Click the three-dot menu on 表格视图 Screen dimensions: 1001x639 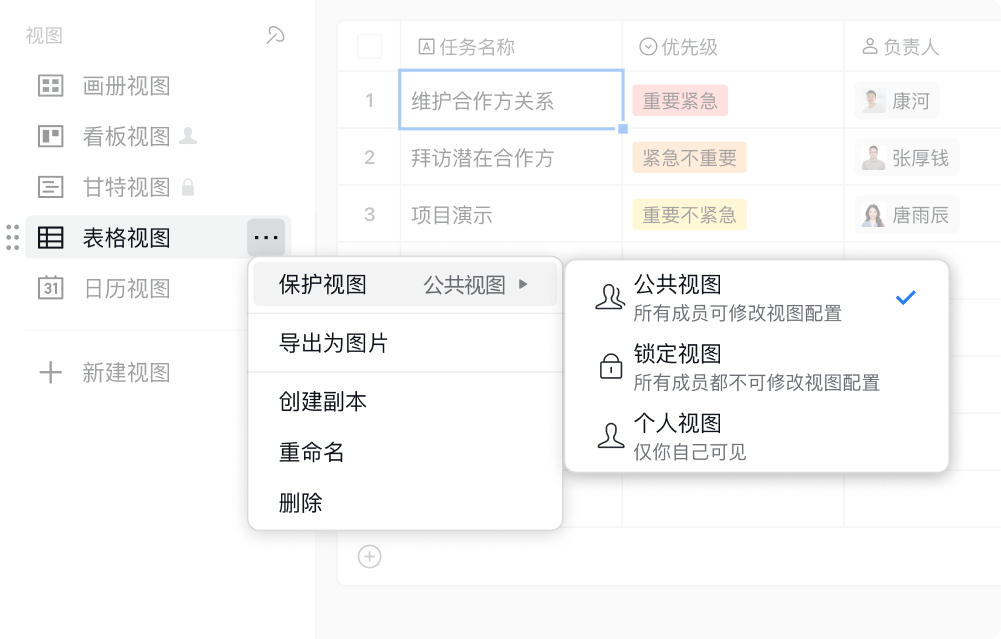click(266, 237)
